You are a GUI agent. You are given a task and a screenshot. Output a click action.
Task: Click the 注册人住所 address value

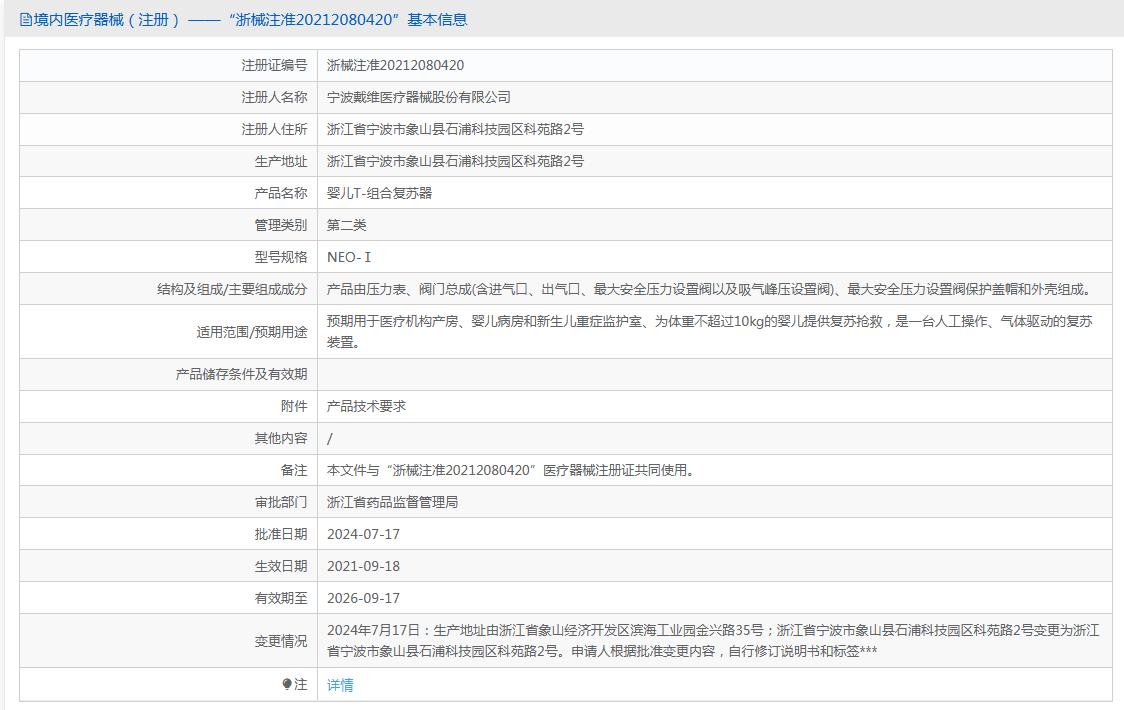[x=455, y=129]
